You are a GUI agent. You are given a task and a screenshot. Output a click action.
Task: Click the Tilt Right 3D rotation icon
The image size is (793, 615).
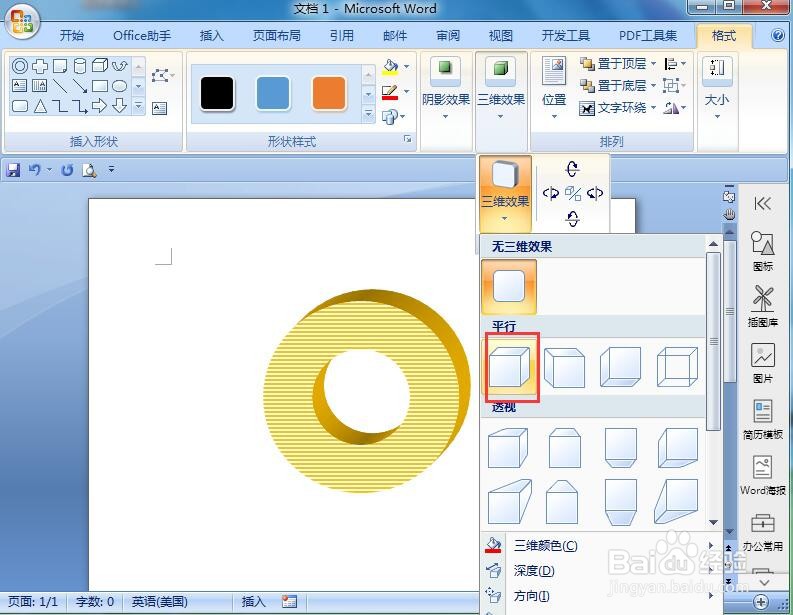click(x=595, y=193)
